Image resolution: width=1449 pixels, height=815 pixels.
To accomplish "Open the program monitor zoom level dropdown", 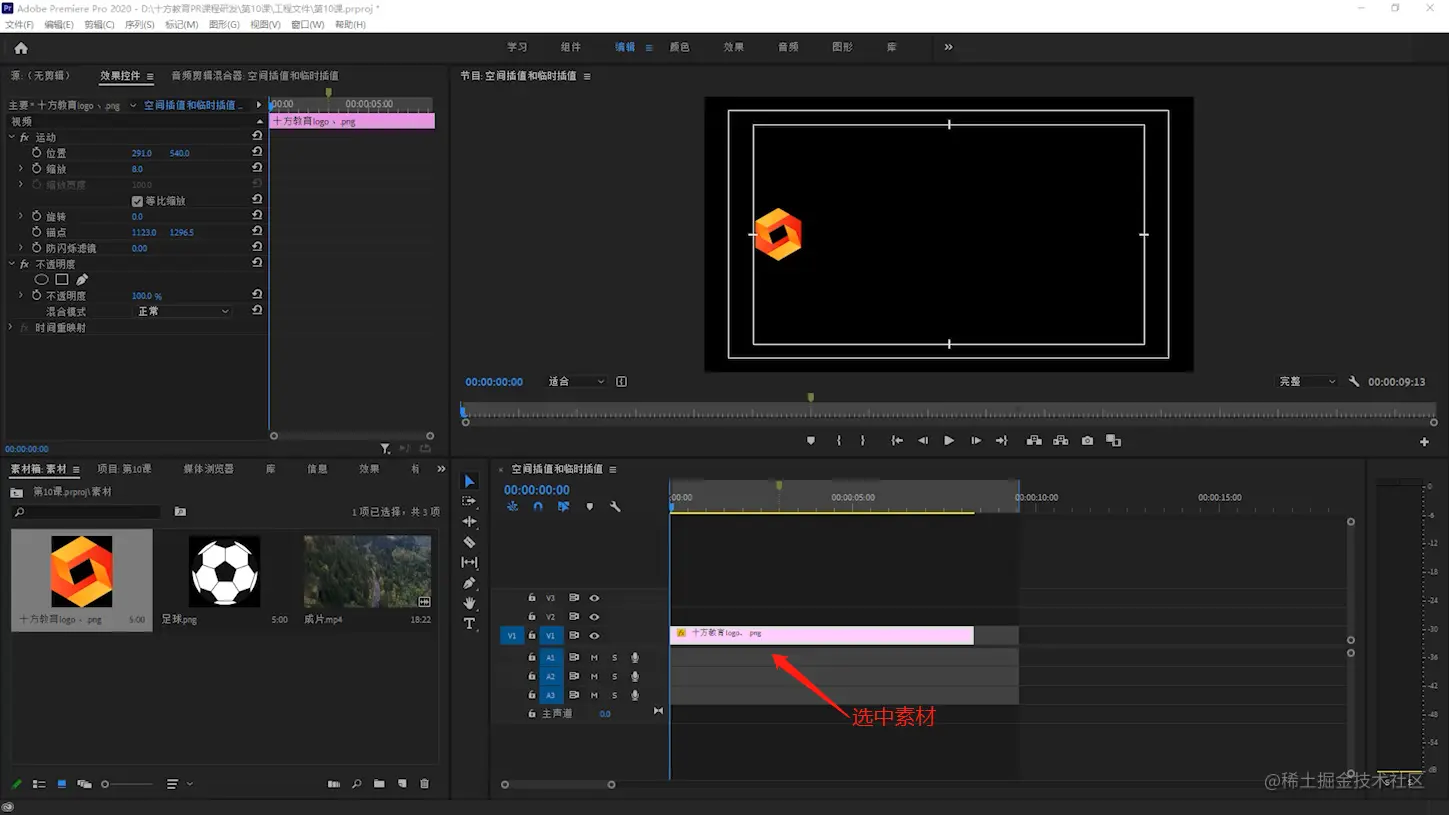I will [x=577, y=382].
